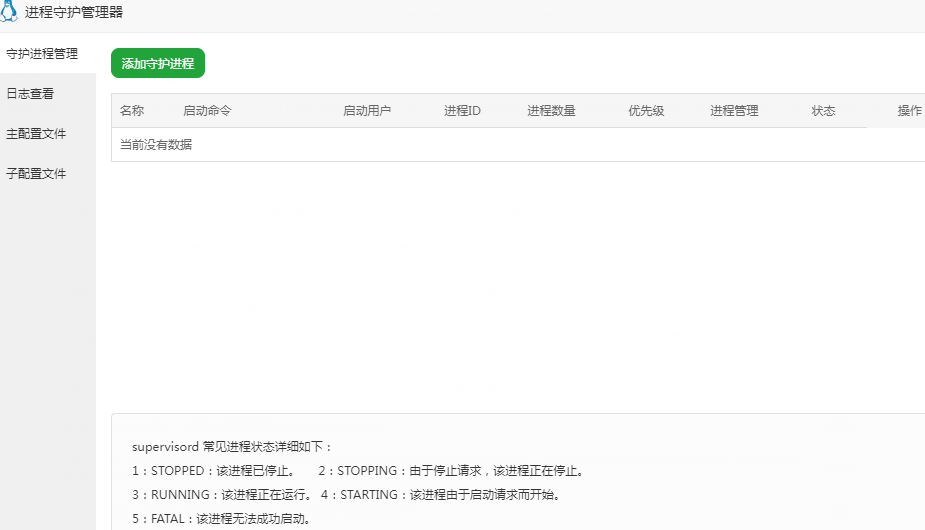Click the 进程数量 column header
The width and height of the screenshot is (925, 530).
tap(551, 110)
